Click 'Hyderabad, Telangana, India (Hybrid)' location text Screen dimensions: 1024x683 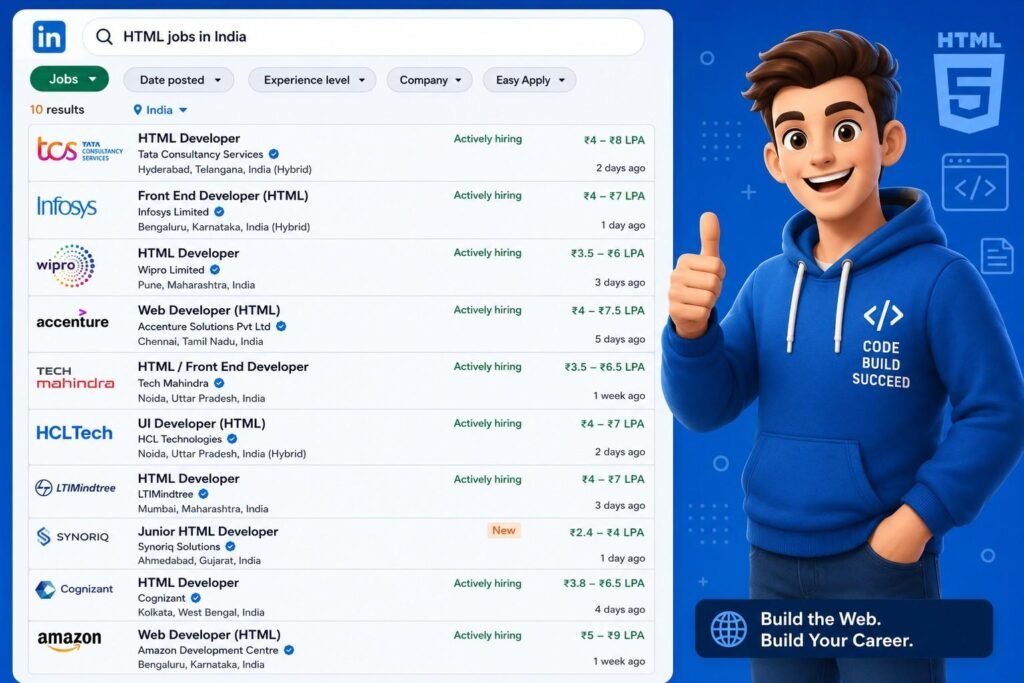(x=225, y=169)
